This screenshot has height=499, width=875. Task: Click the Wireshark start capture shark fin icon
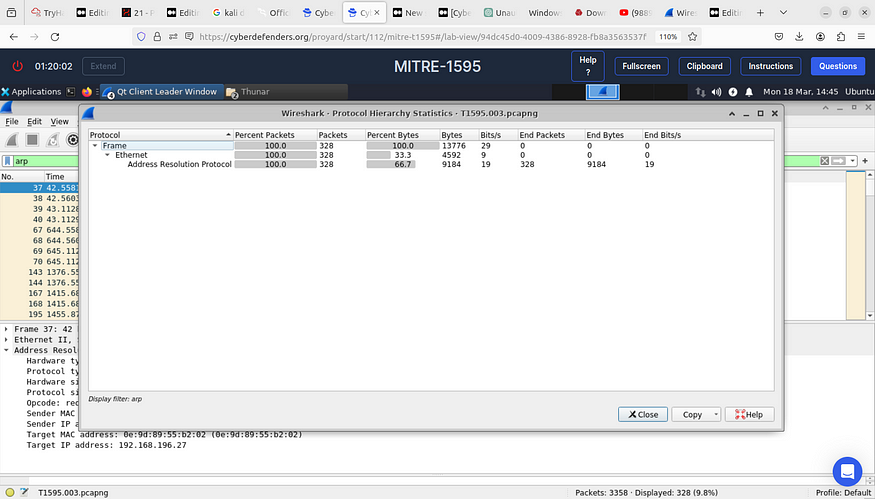click(12, 140)
